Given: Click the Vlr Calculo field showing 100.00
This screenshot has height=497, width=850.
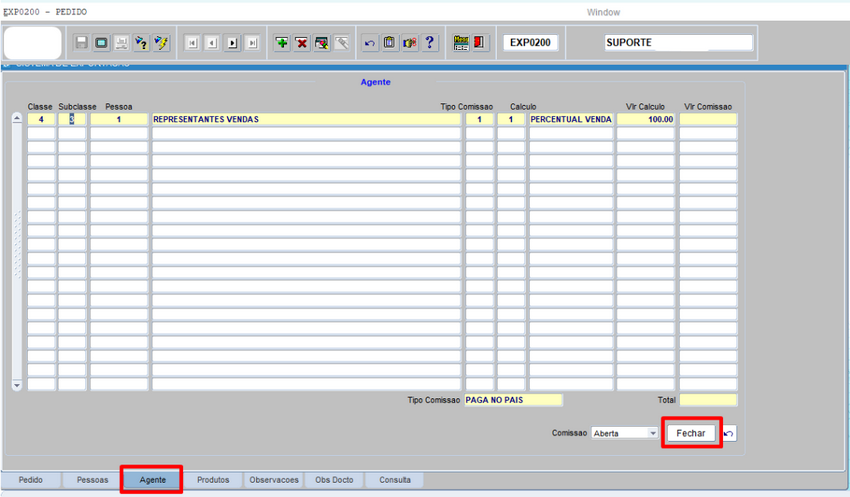Looking at the screenshot, I should 645,119.
